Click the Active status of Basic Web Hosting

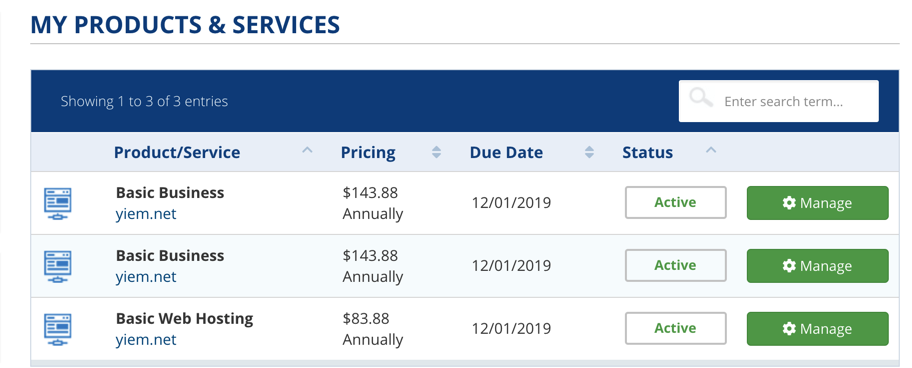pos(675,328)
